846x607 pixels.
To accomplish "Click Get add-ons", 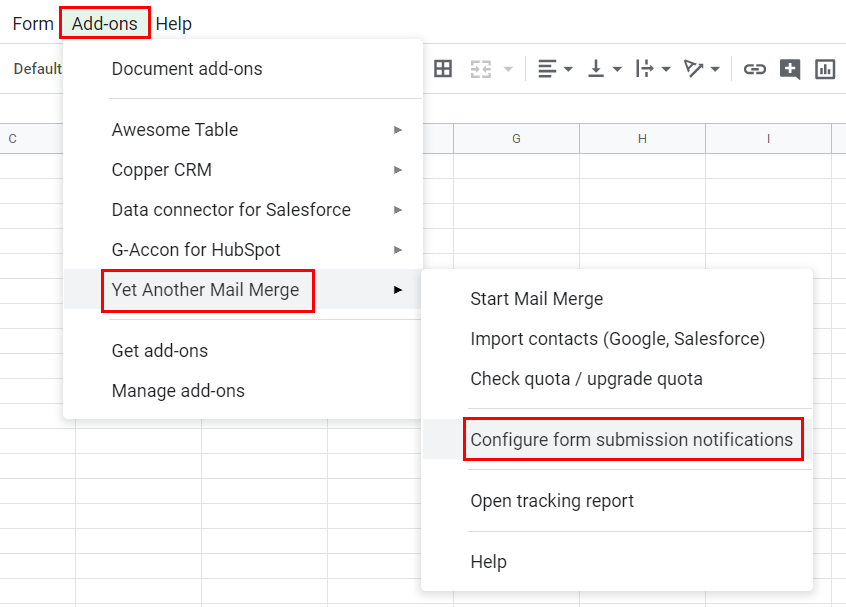I will (x=160, y=351).
